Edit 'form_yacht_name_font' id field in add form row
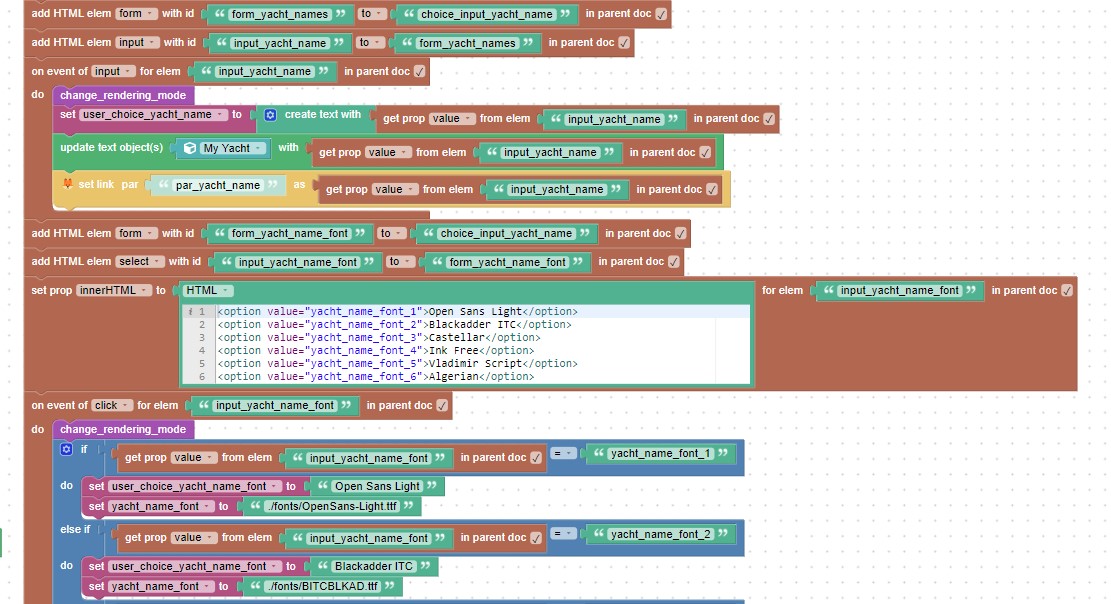Screen dimensions: 1111x604 290,233
